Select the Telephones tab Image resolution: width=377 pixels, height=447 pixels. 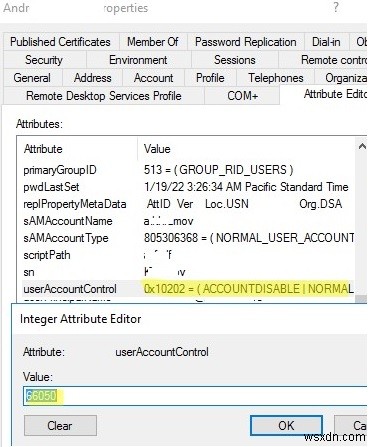276,78
